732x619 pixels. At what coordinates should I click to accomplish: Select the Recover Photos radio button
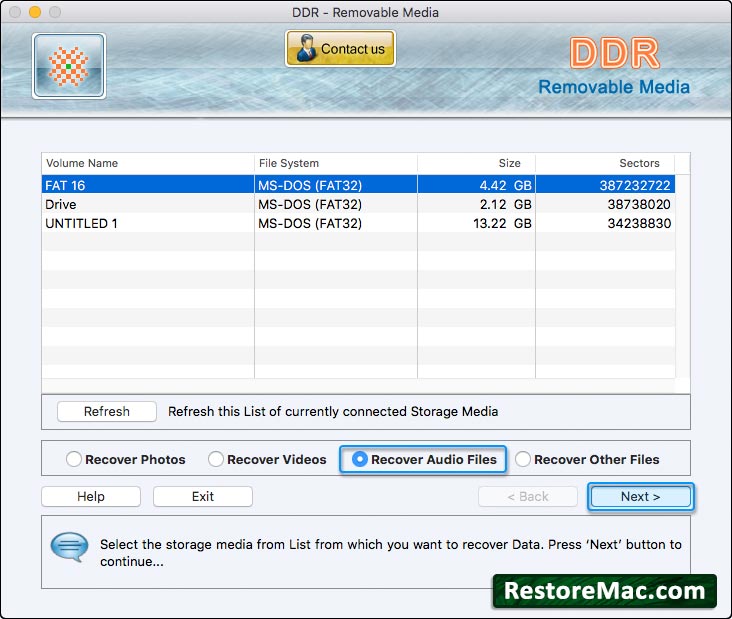point(74,459)
